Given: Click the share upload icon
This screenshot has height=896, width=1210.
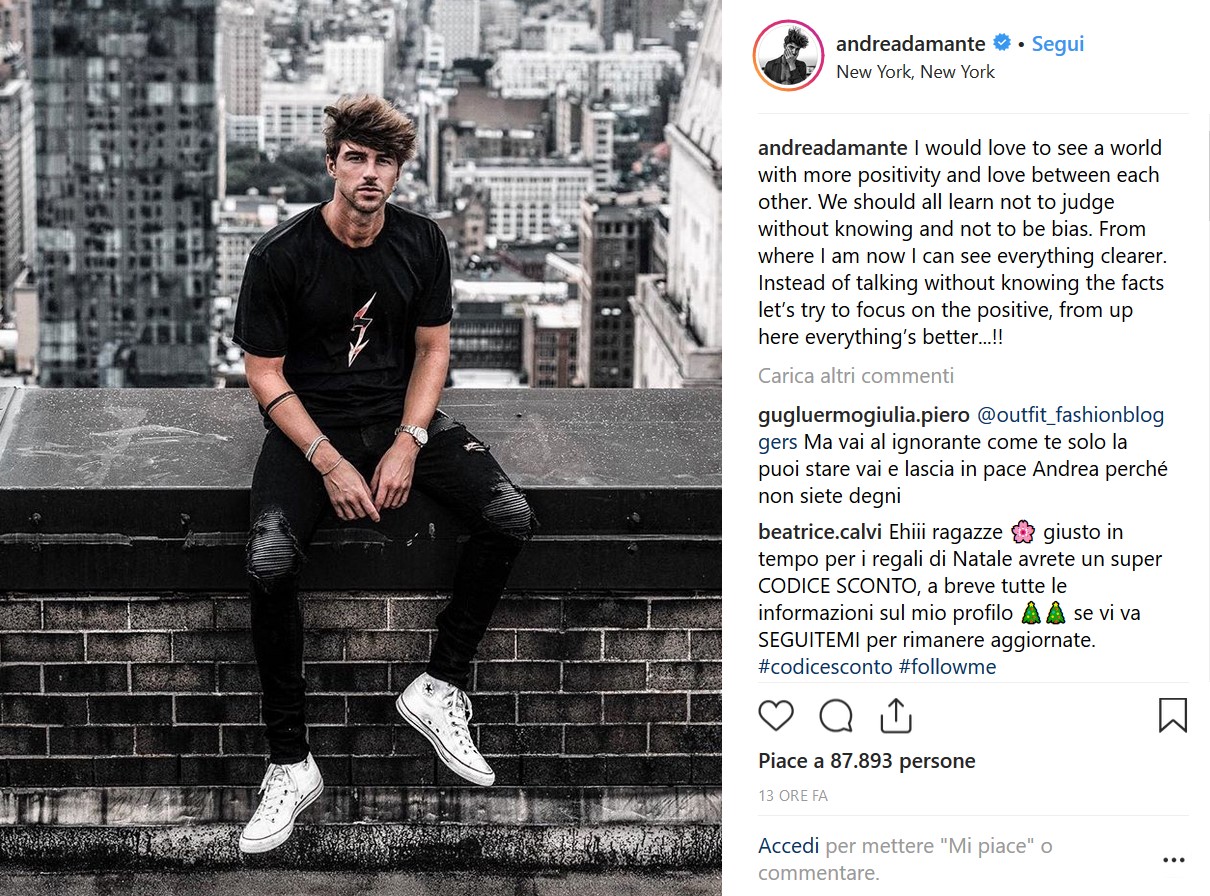Looking at the screenshot, I should [896, 715].
